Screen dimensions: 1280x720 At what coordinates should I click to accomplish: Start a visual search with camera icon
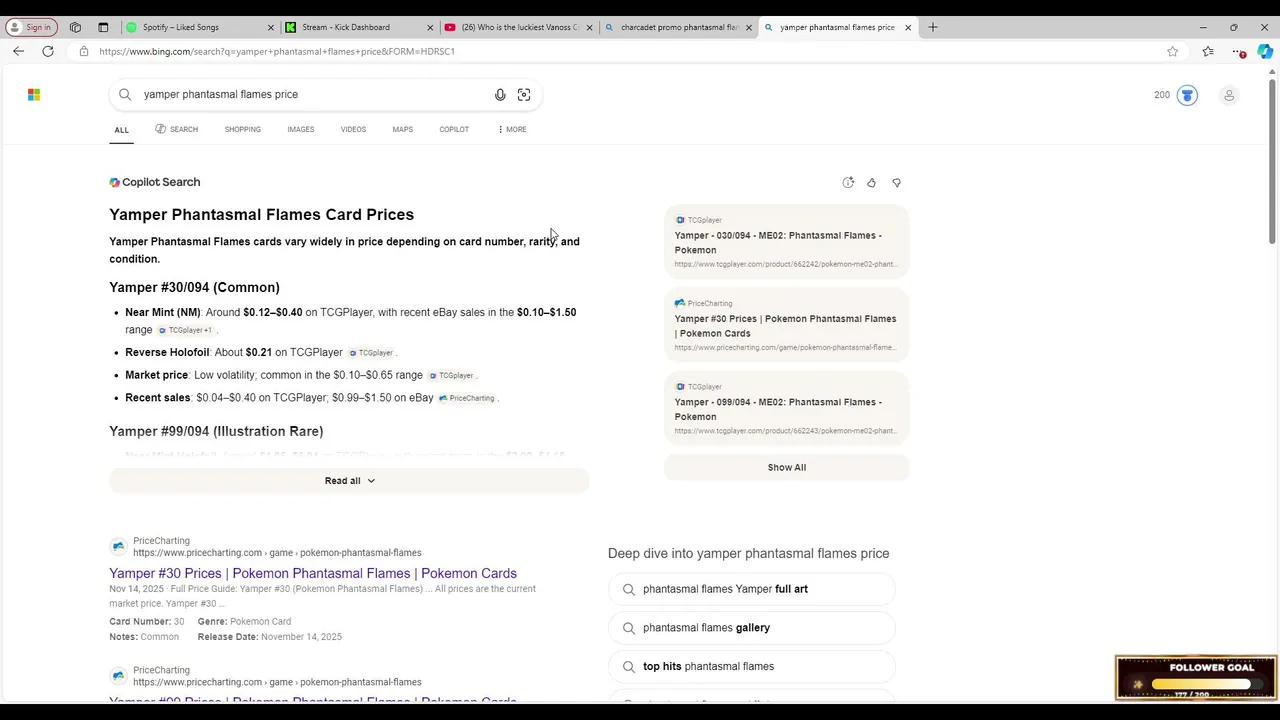524,94
